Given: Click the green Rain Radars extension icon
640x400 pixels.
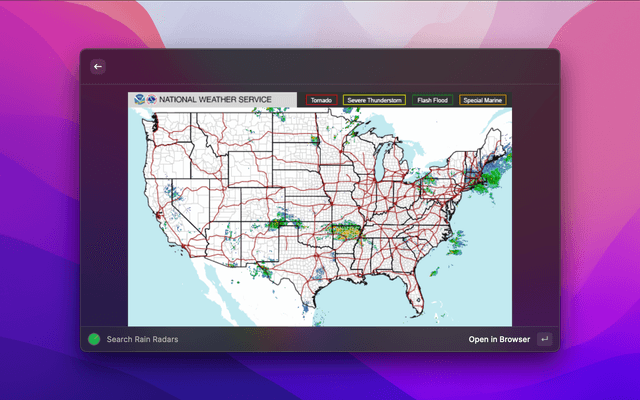Looking at the screenshot, I should tap(94, 339).
